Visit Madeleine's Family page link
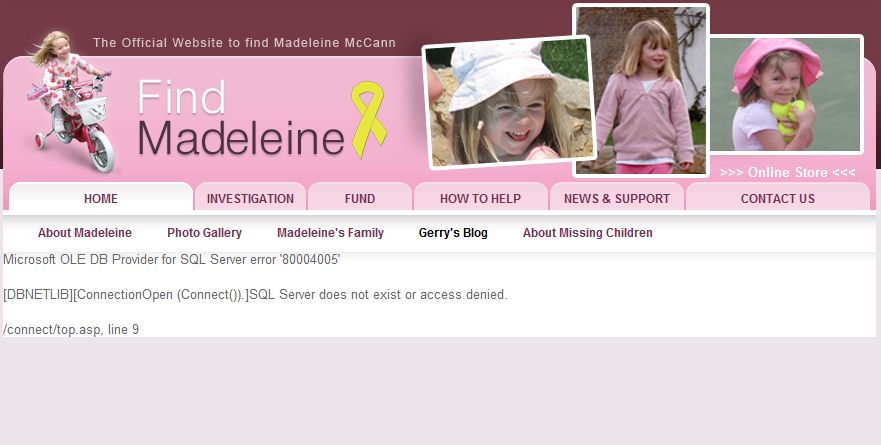Screen dimensions: 881x445 [330, 233]
